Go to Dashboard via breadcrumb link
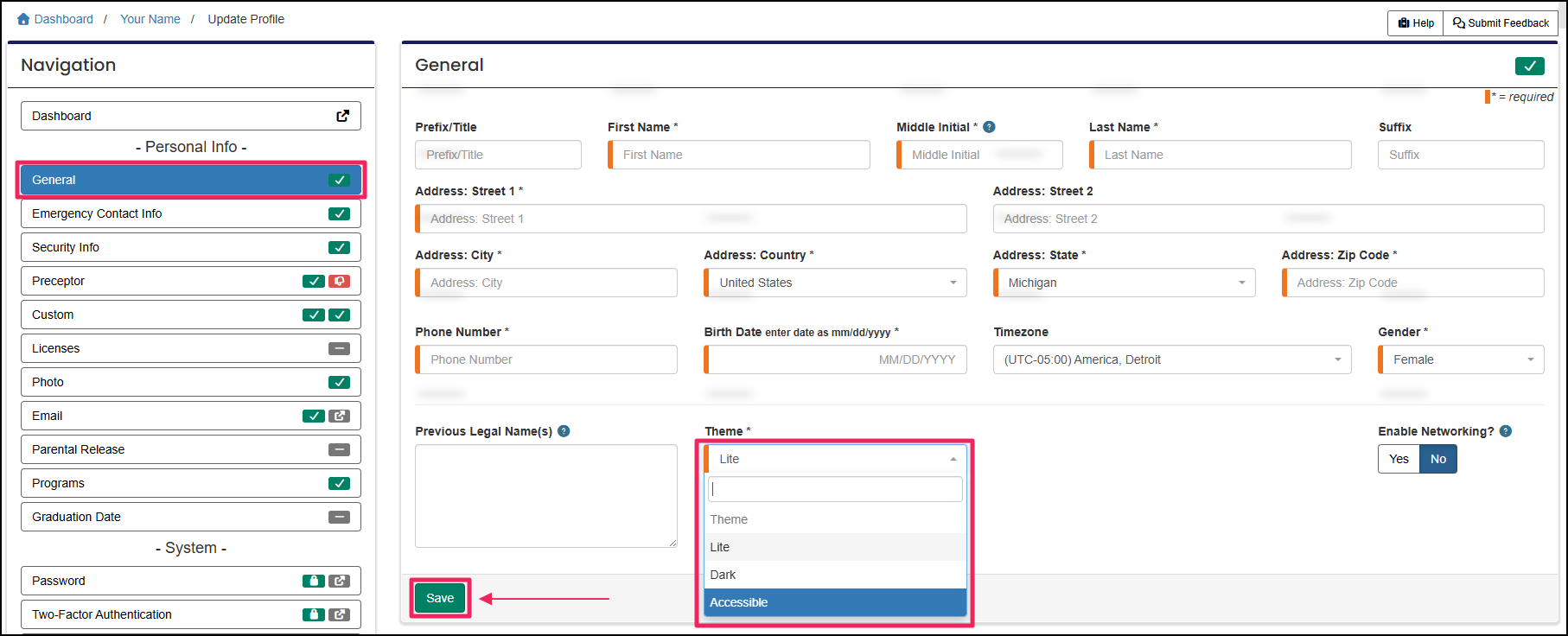This screenshot has width=1568, height=636. (x=63, y=19)
